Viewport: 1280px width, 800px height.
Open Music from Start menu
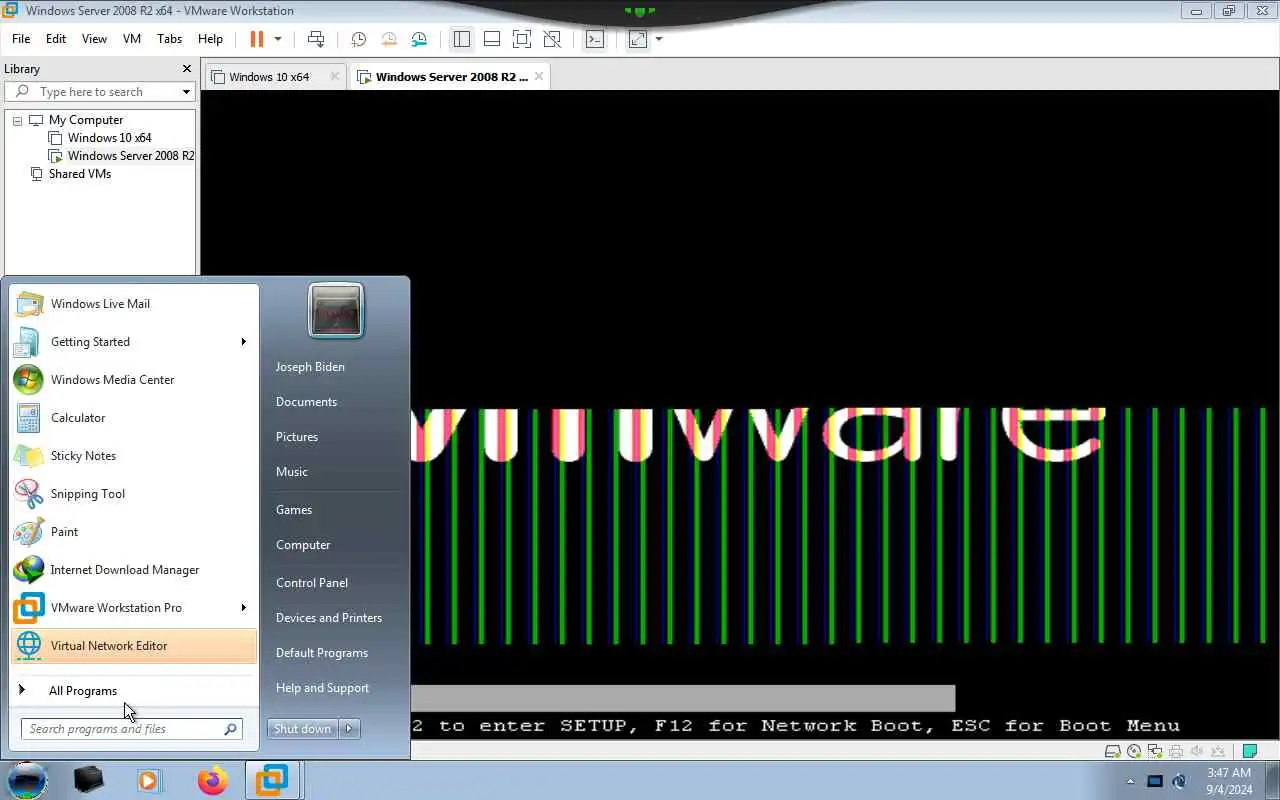(292, 472)
